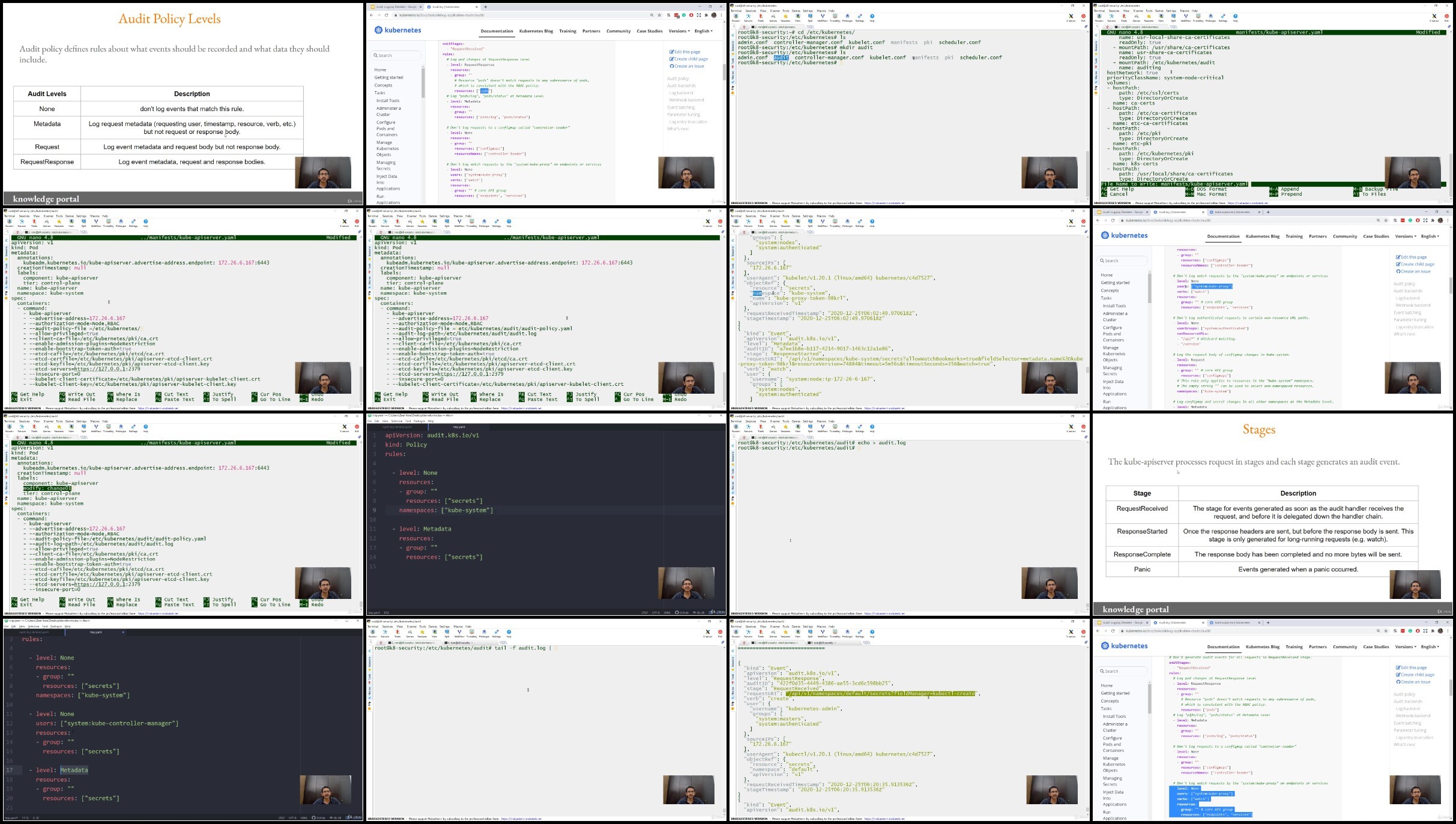
Task: Click Packages icon in the tail -f audit.log terminal
Action: click(x=484, y=634)
